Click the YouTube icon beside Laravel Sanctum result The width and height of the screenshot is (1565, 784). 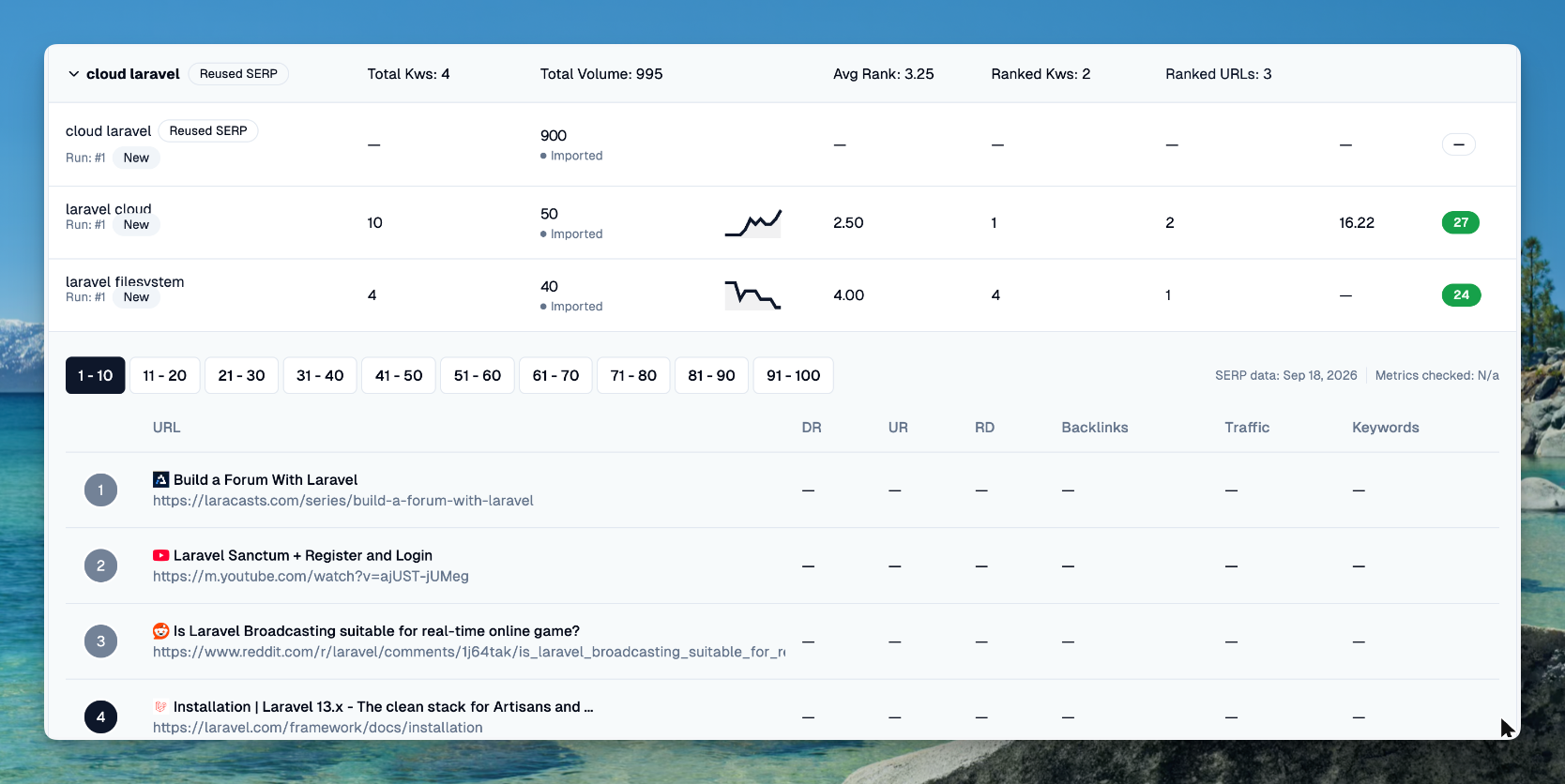click(x=161, y=555)
